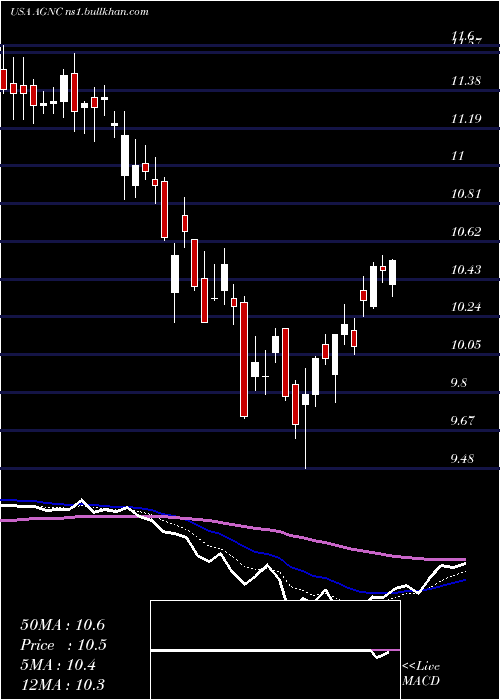Click the 11.19 price axis label
This screenshot has width=500, height=700.
click(466, 119)
